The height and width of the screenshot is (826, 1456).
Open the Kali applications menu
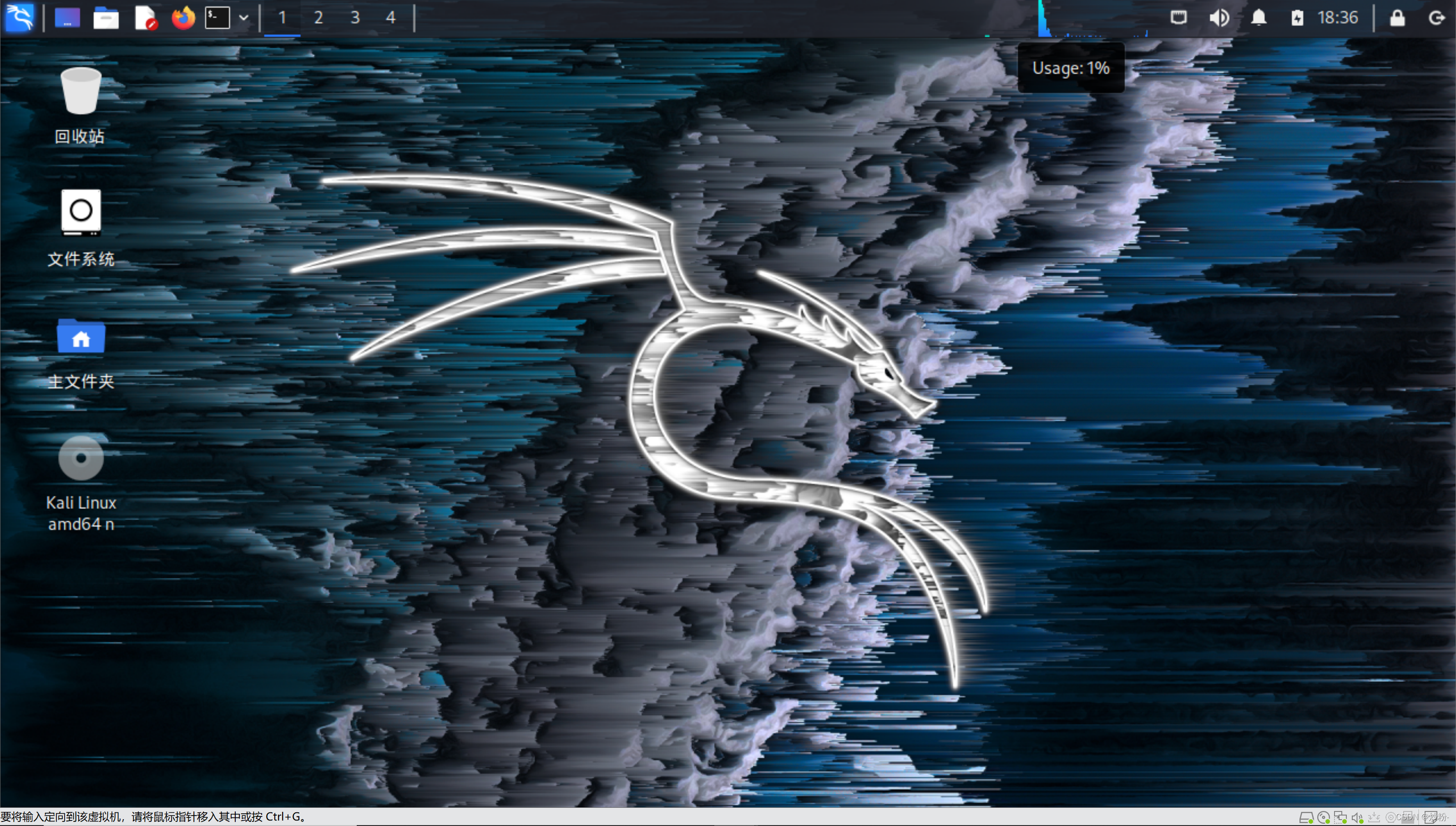point(20,17)
